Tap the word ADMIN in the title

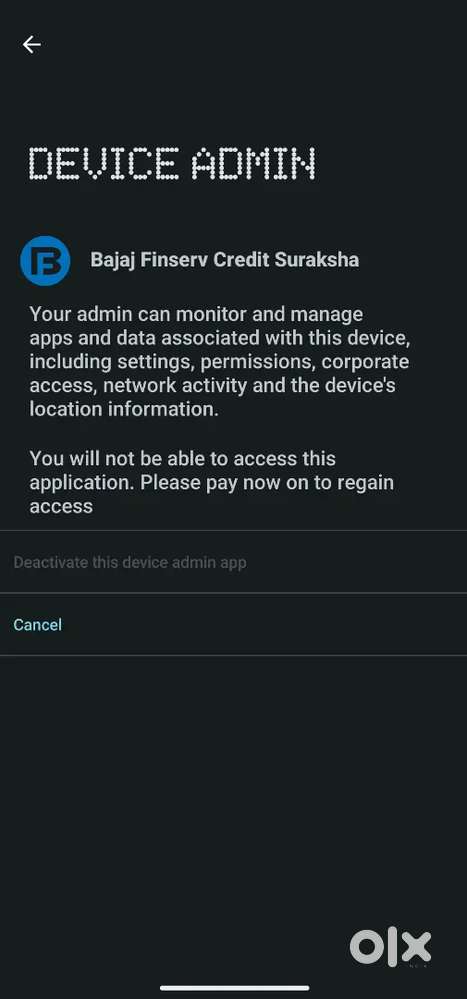click(x=254, y=163)
